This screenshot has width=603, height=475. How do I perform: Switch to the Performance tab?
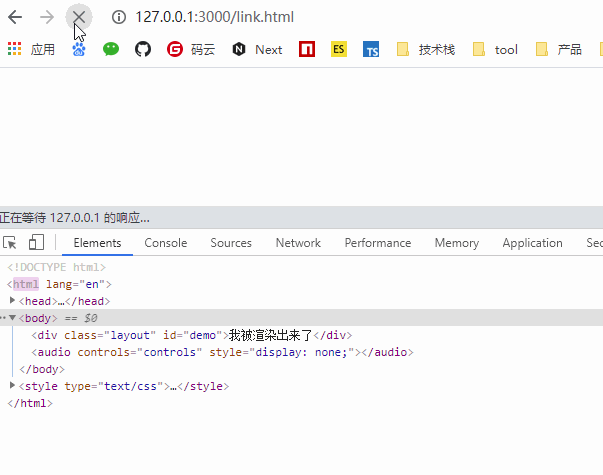pos(378,243)
